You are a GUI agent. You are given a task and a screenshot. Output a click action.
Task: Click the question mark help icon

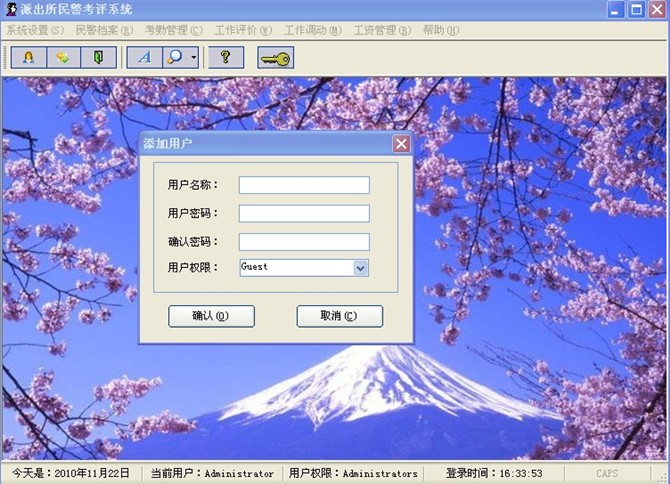[x=225, y=57]
